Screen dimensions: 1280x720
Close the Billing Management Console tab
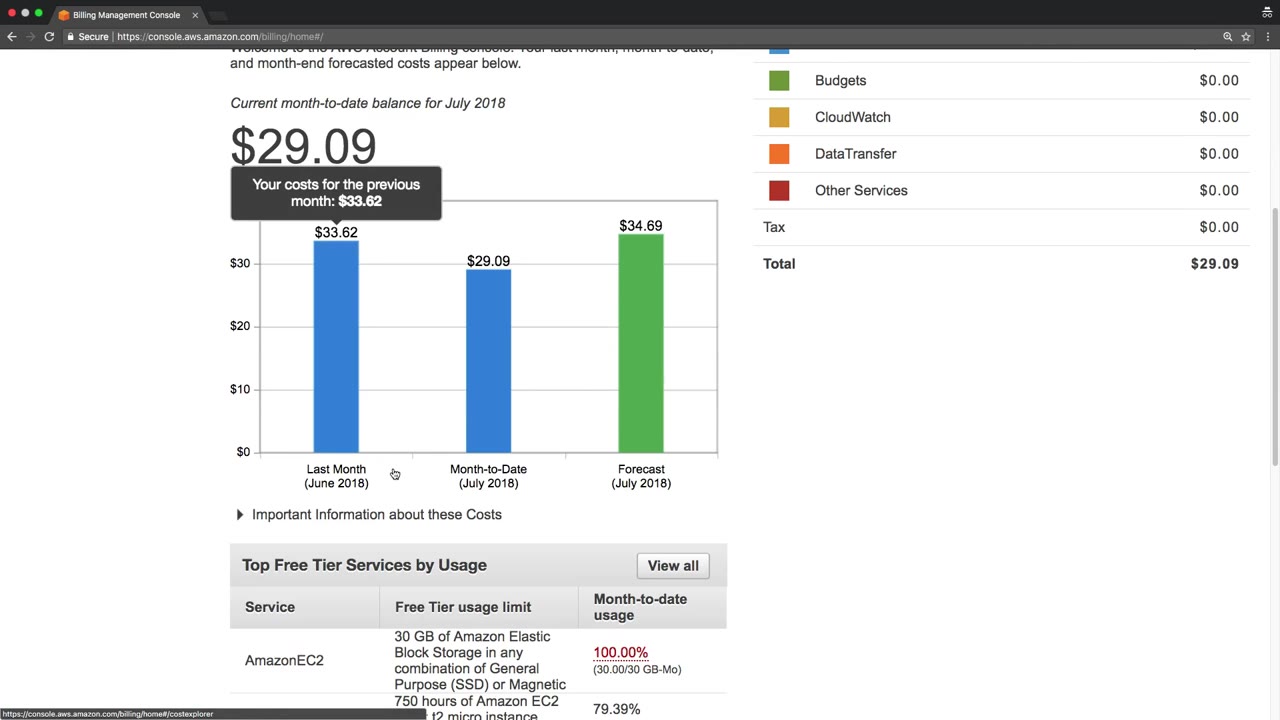195,15
